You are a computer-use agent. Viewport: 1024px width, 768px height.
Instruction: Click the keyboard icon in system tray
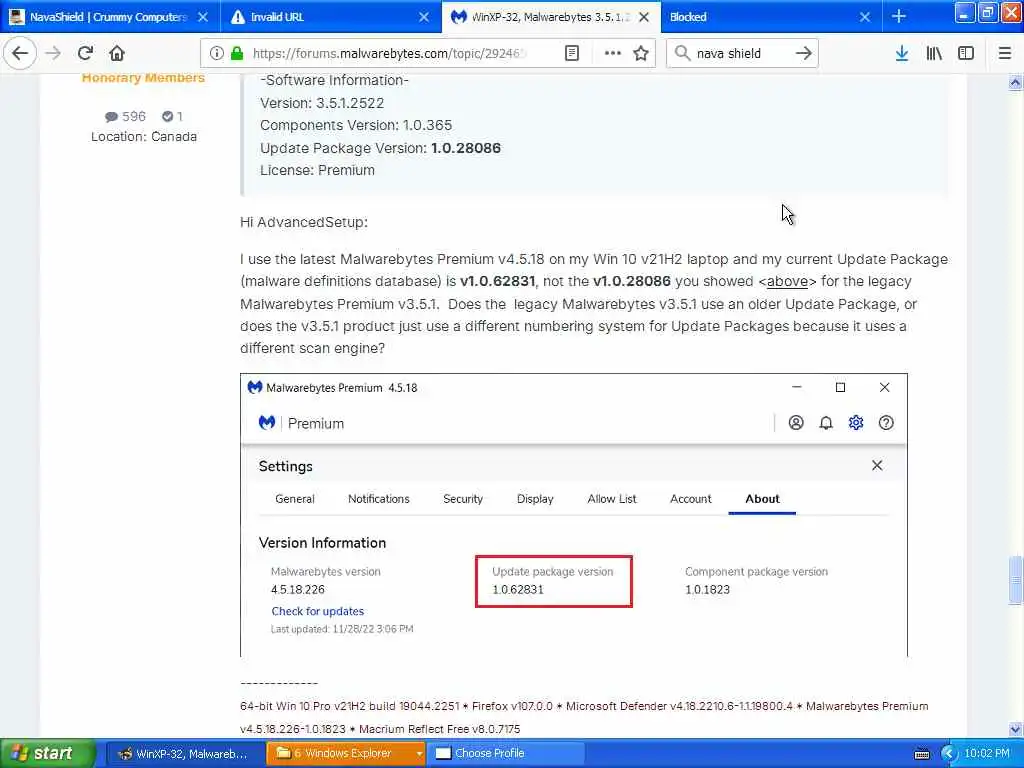[922, 754]
